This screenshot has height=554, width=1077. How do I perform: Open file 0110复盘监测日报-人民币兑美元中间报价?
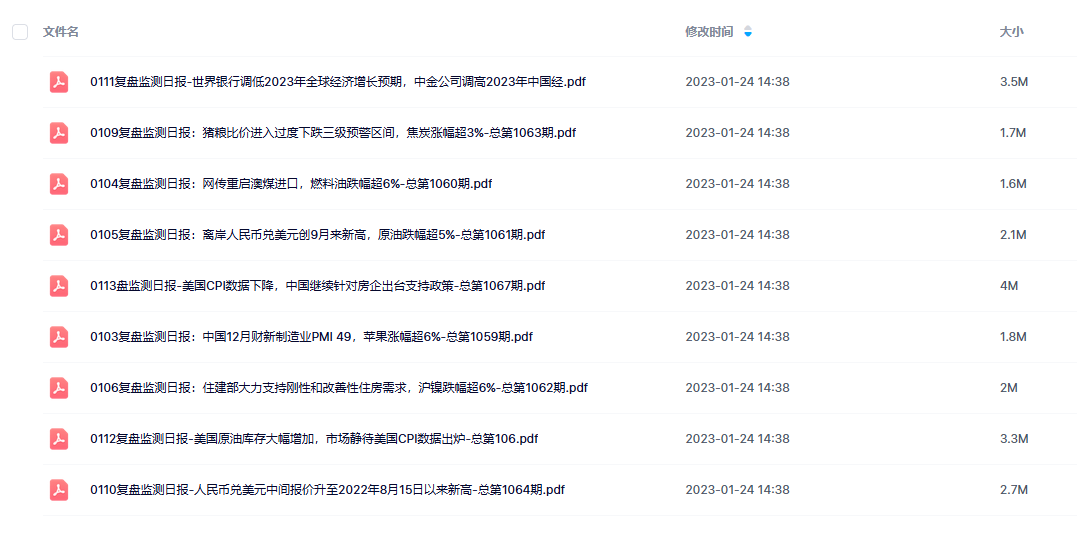(328, 490)
